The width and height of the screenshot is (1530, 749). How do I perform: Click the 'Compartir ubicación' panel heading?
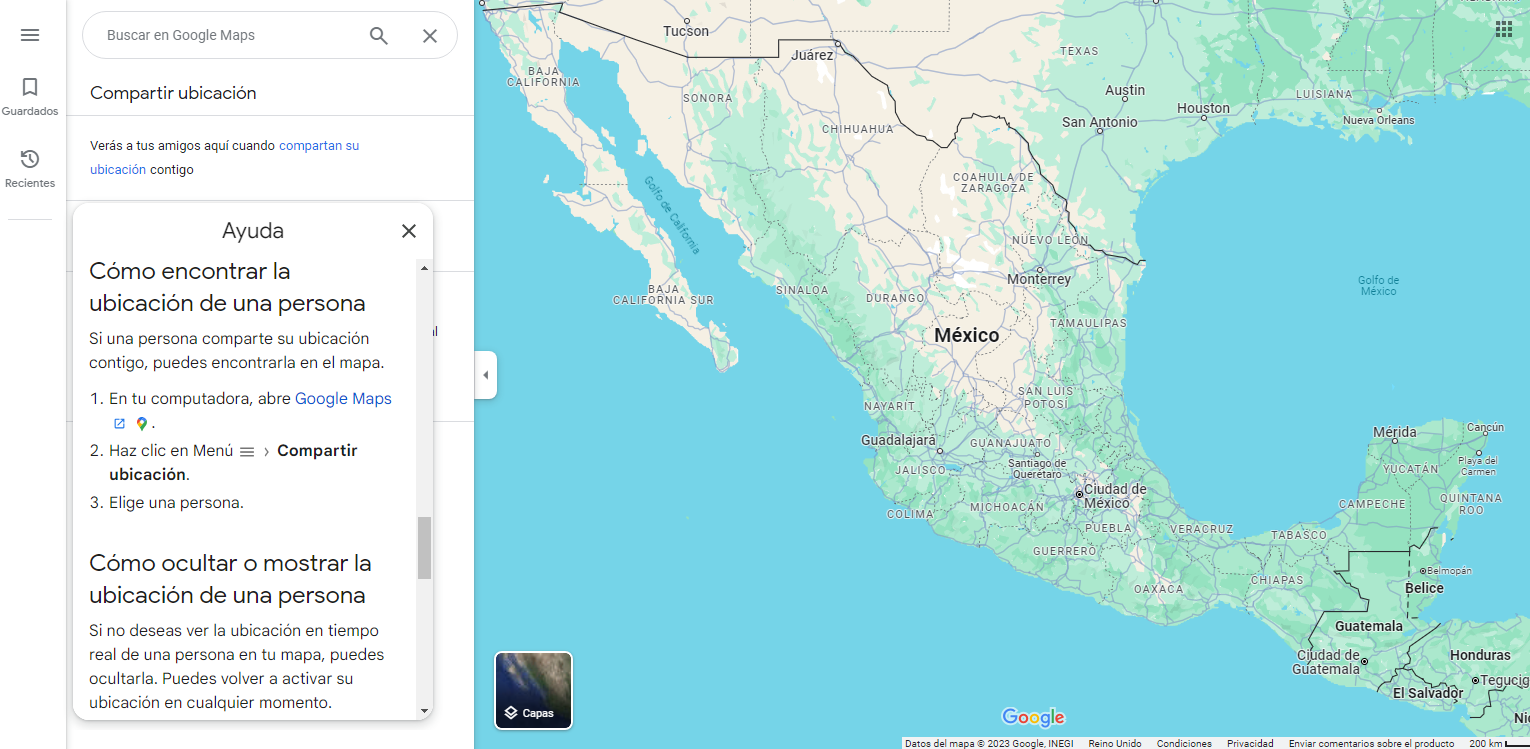(x=173, y=93)
